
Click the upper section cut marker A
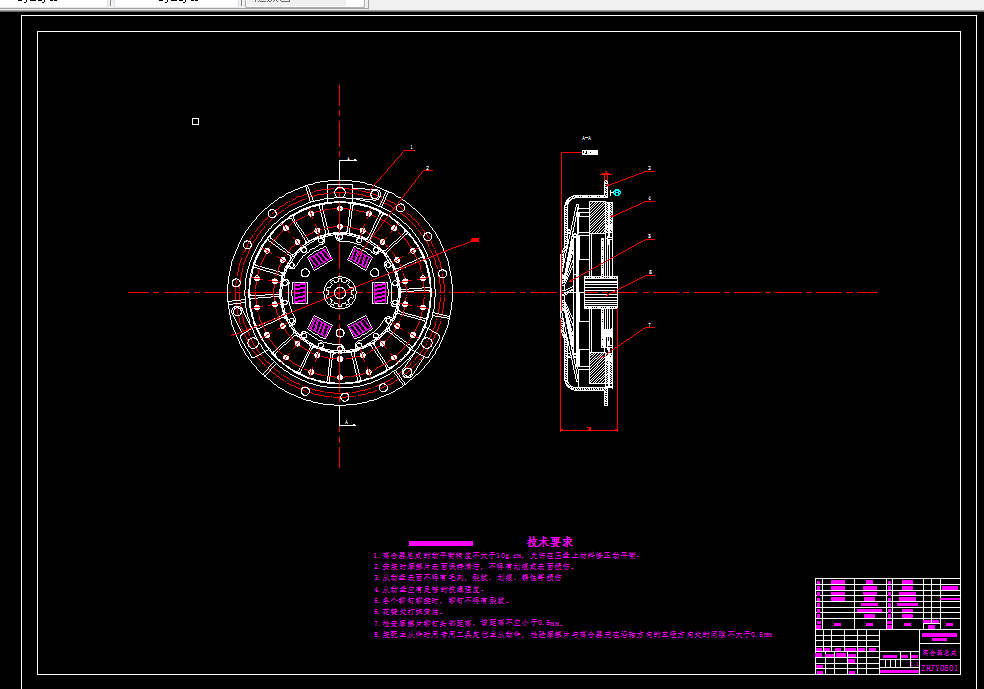[349, 159]
